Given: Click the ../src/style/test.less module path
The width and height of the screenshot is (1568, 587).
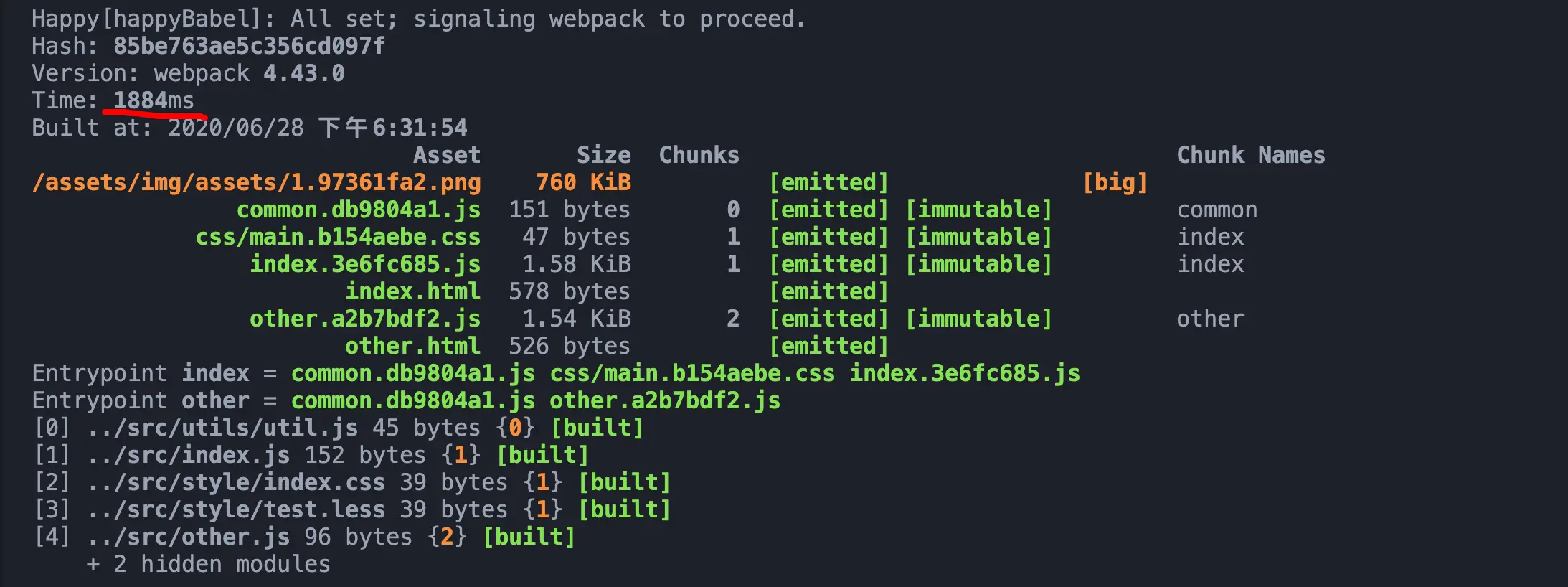Looking at the screenshot, I should 236,509.
